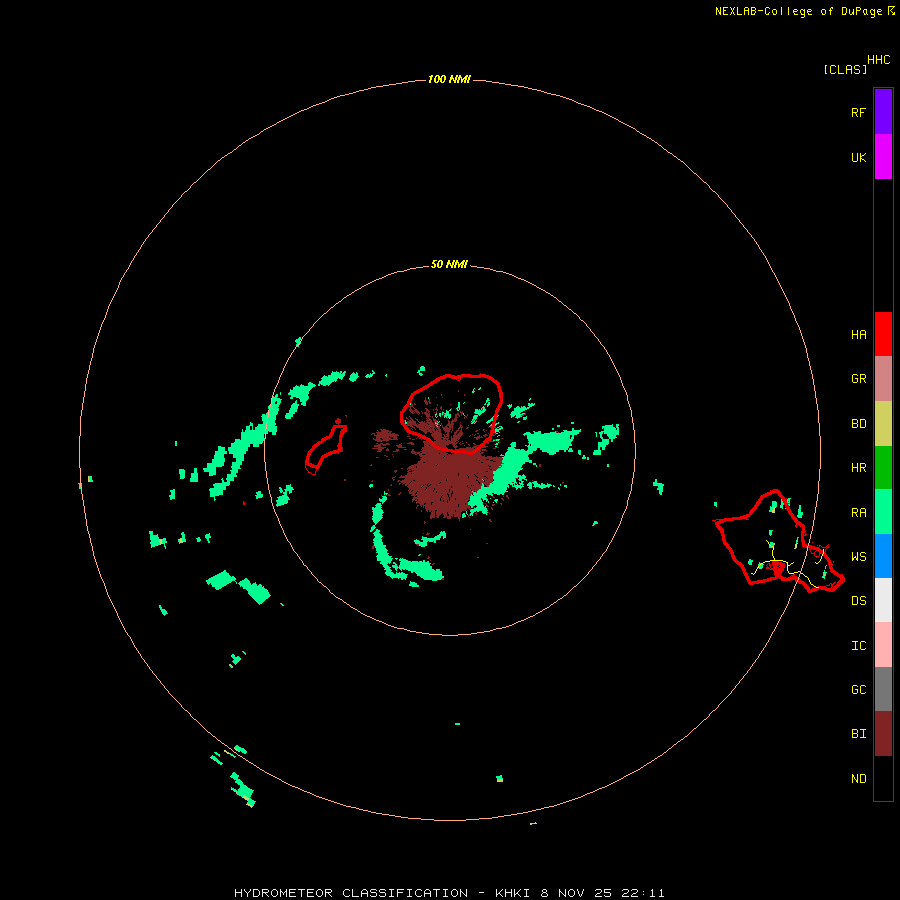Click the ND black legend swatch
The height and width of the screenshot is (900, 900).
[x=883, y=778]
